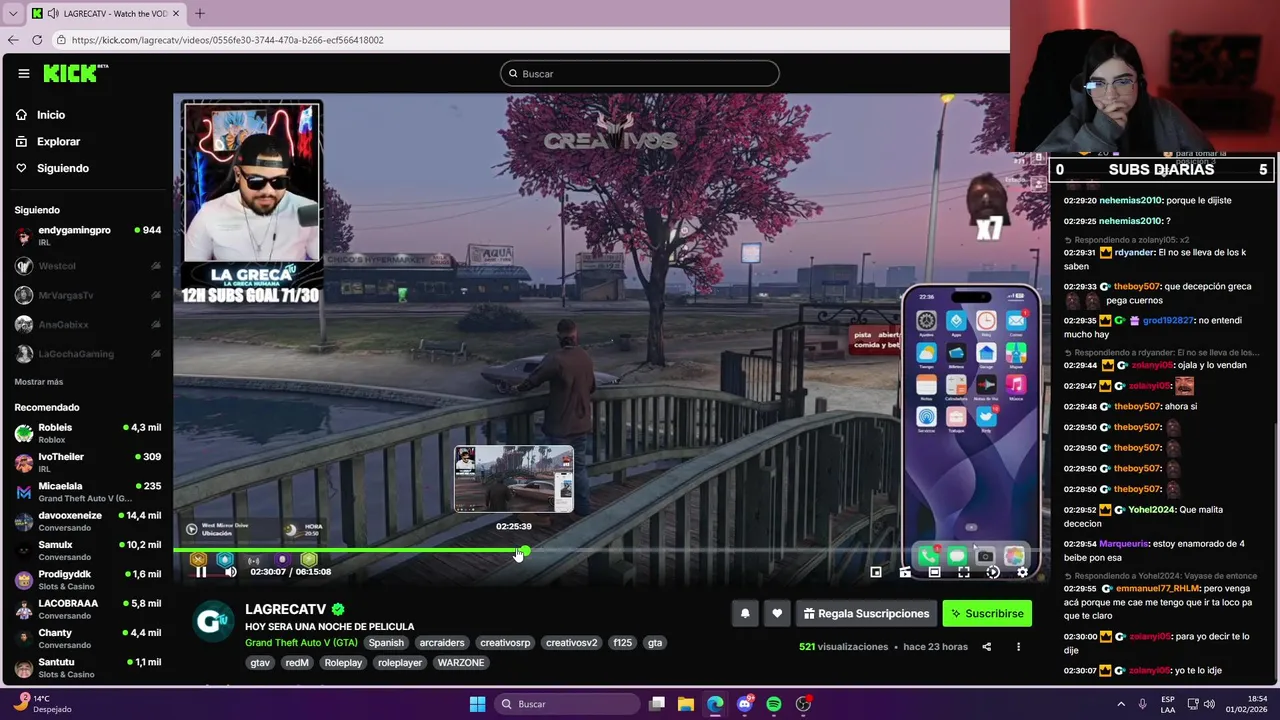Share the video via share icon
The width and height of the screenshot is (1280, 720).
986,647
